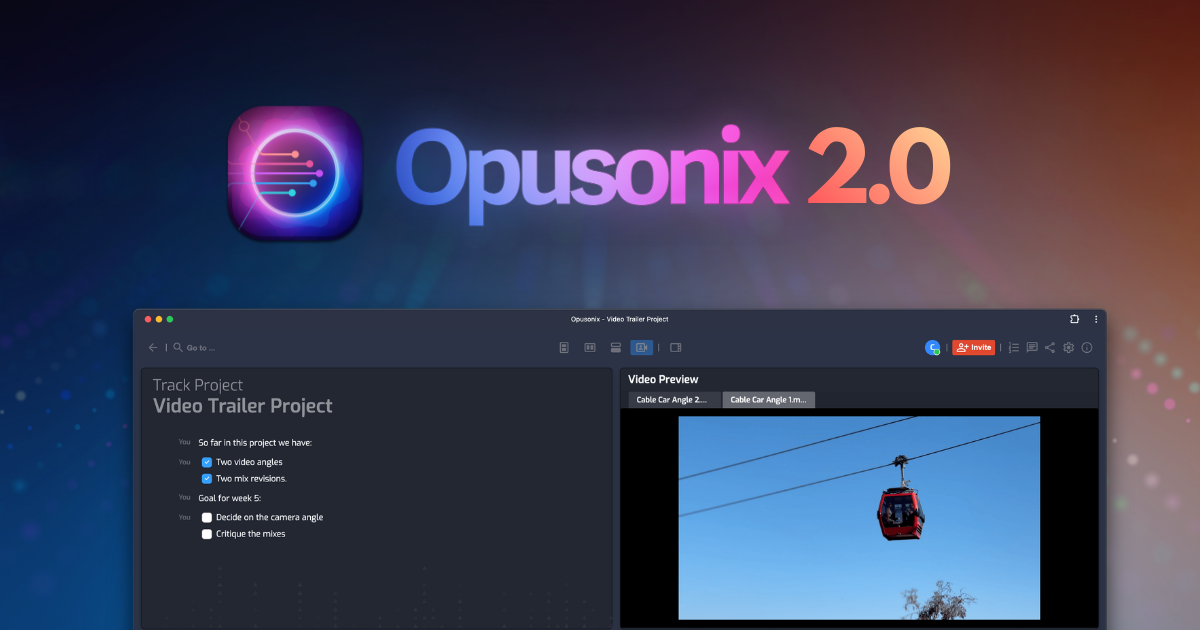Open the Go to navigation dropdown
1200x630 pixels.
click(x=196, y=347)
